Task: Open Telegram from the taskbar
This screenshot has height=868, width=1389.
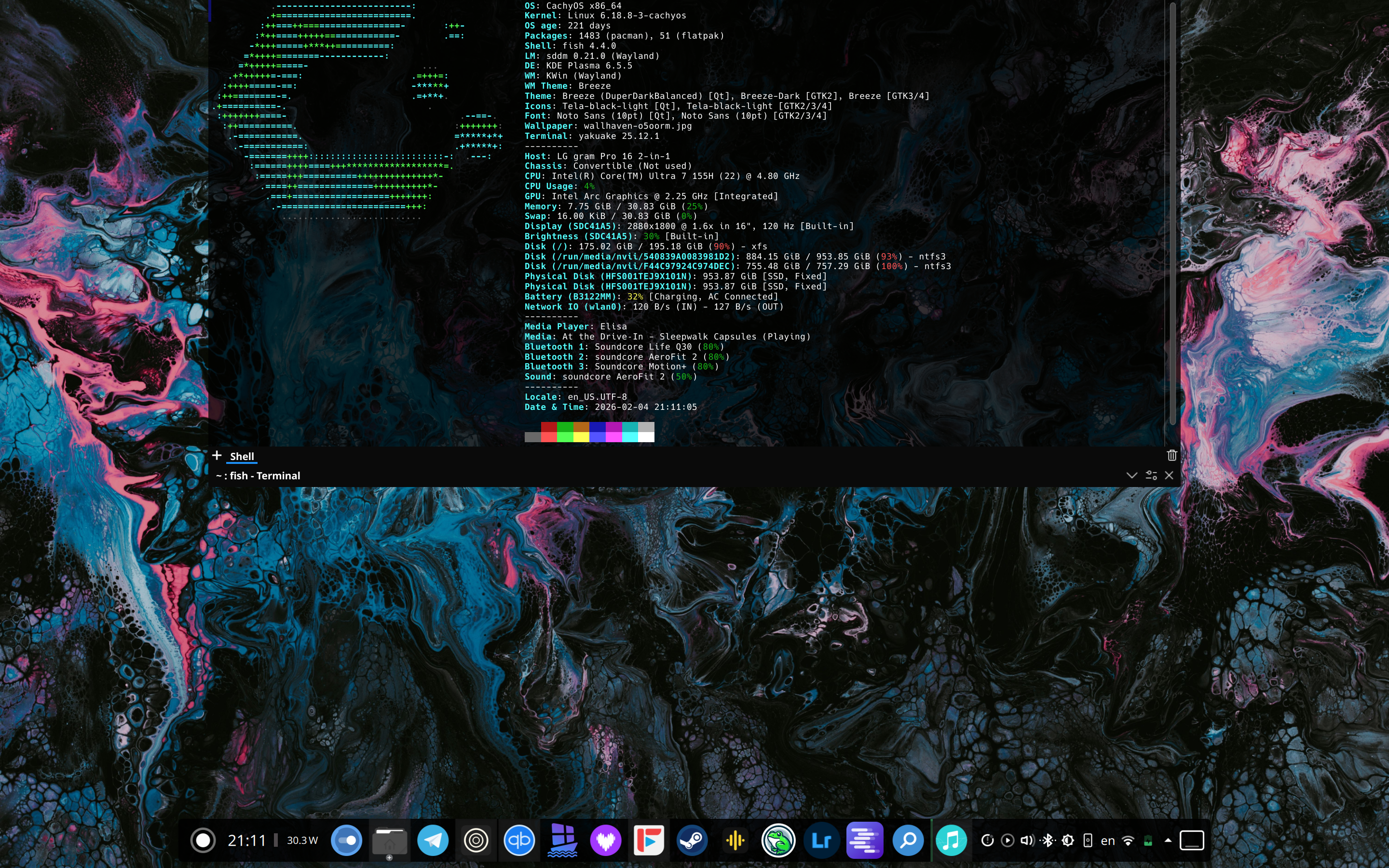Action: coord(433,841)
